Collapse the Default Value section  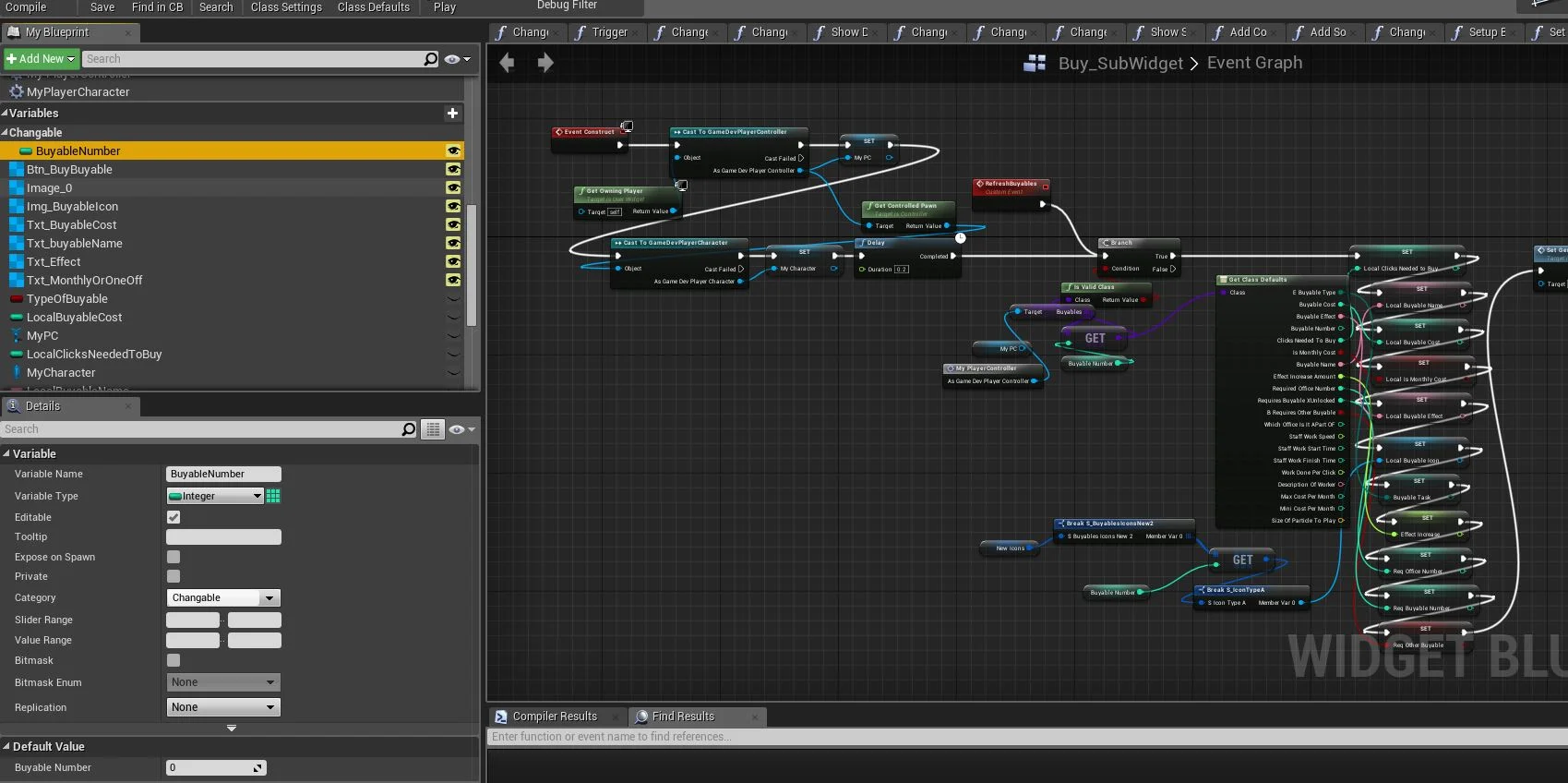6,746
